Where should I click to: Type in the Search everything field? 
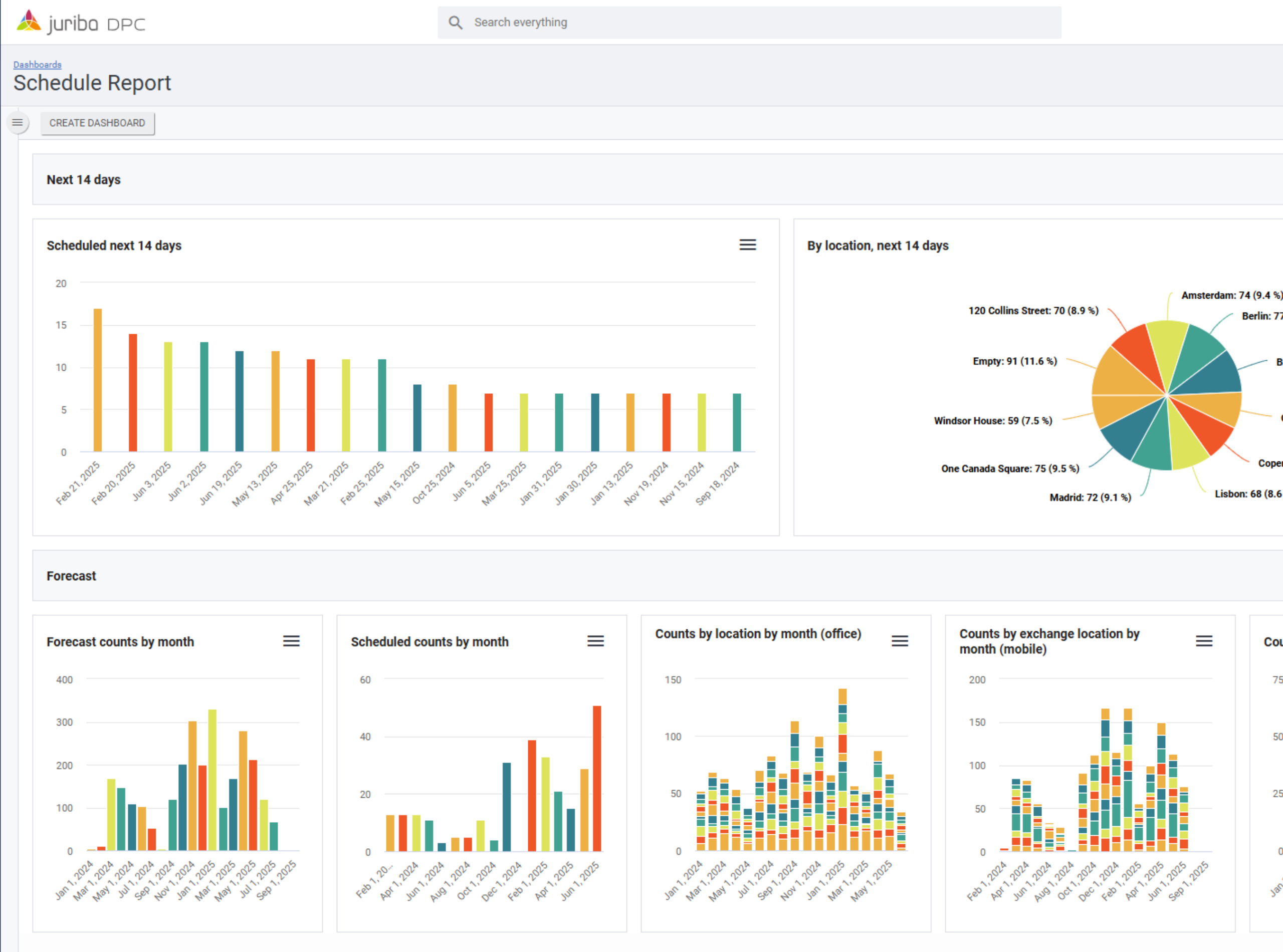pyautogui.click(x=749, y=23)
